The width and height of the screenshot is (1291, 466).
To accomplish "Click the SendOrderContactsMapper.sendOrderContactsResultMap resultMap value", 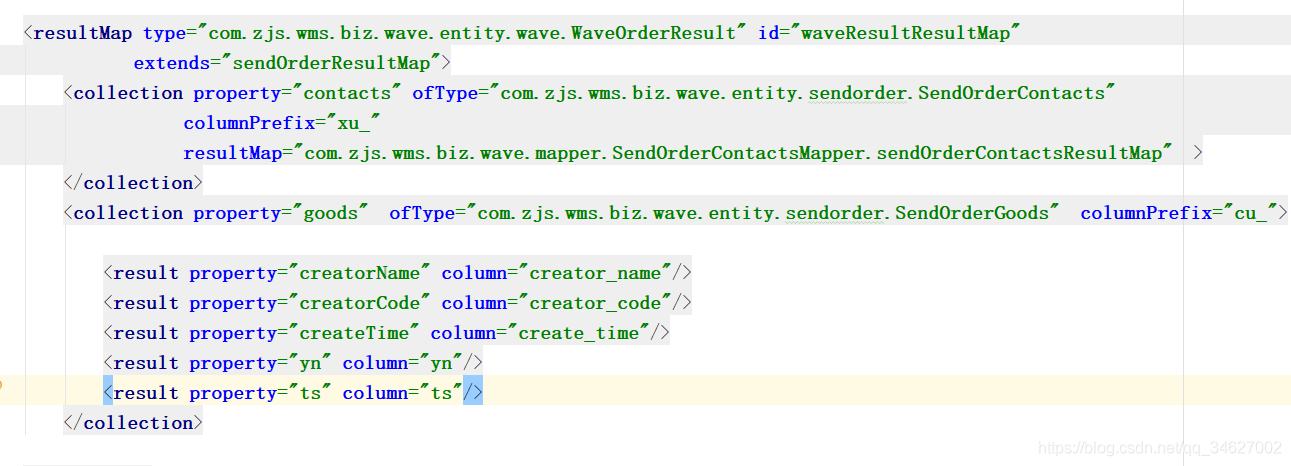I will pos(733,153).
